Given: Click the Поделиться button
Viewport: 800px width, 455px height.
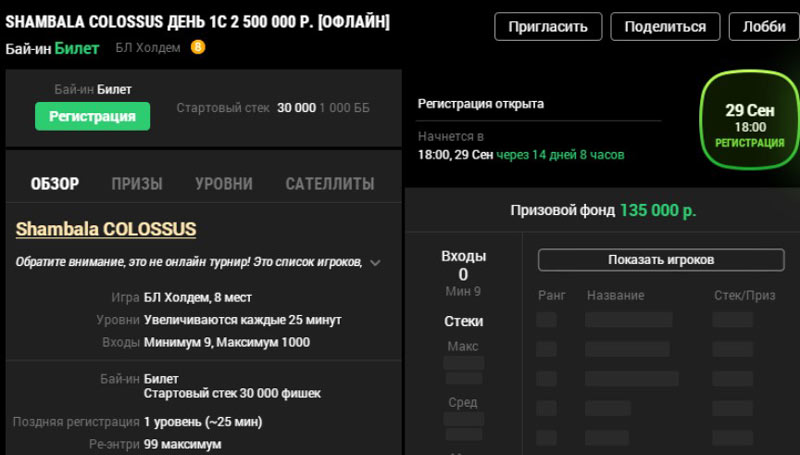Looking at the screenshot, I should tap(665, 27).
